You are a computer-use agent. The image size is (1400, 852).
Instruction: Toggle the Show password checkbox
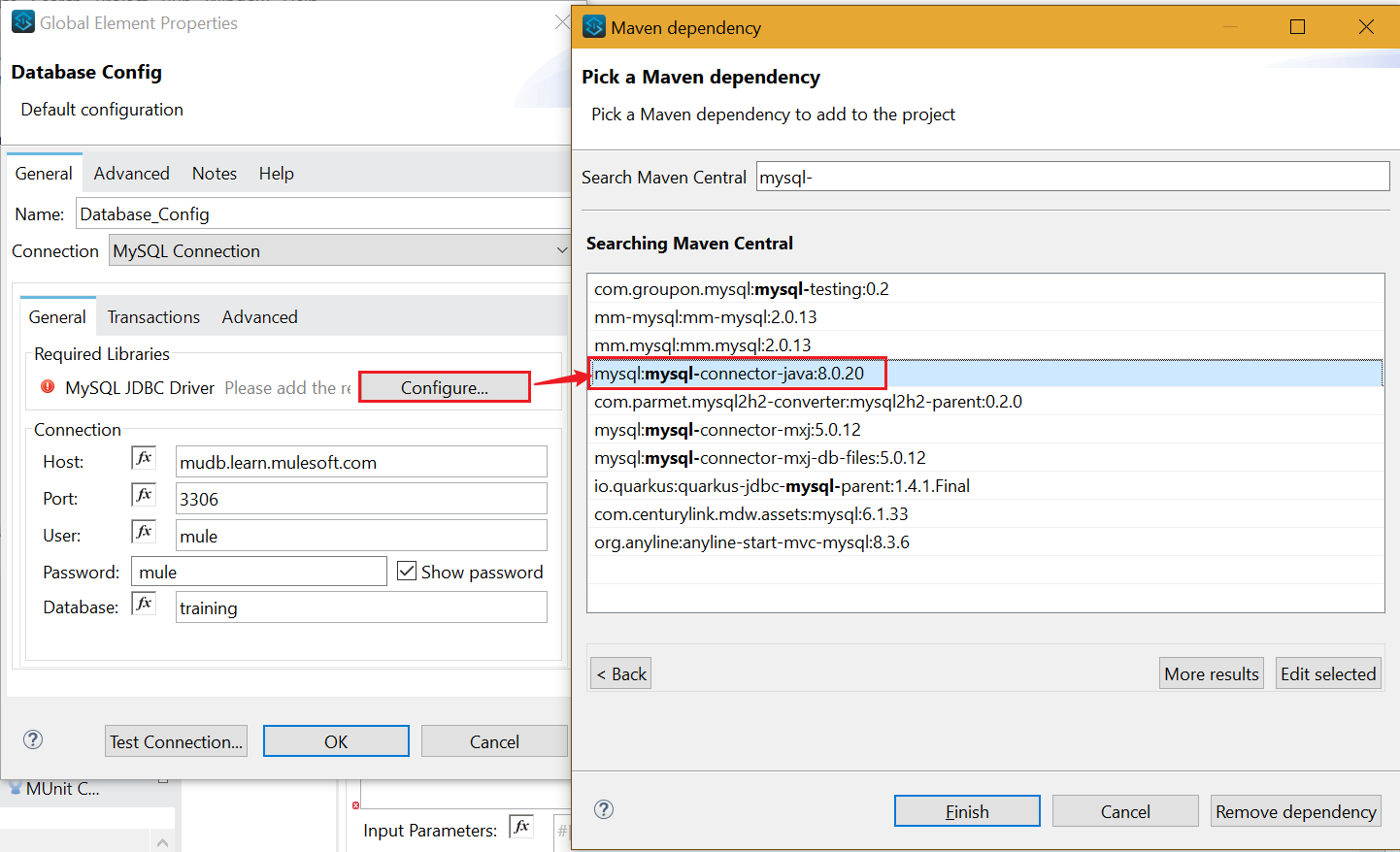click(x=407, y=571)
